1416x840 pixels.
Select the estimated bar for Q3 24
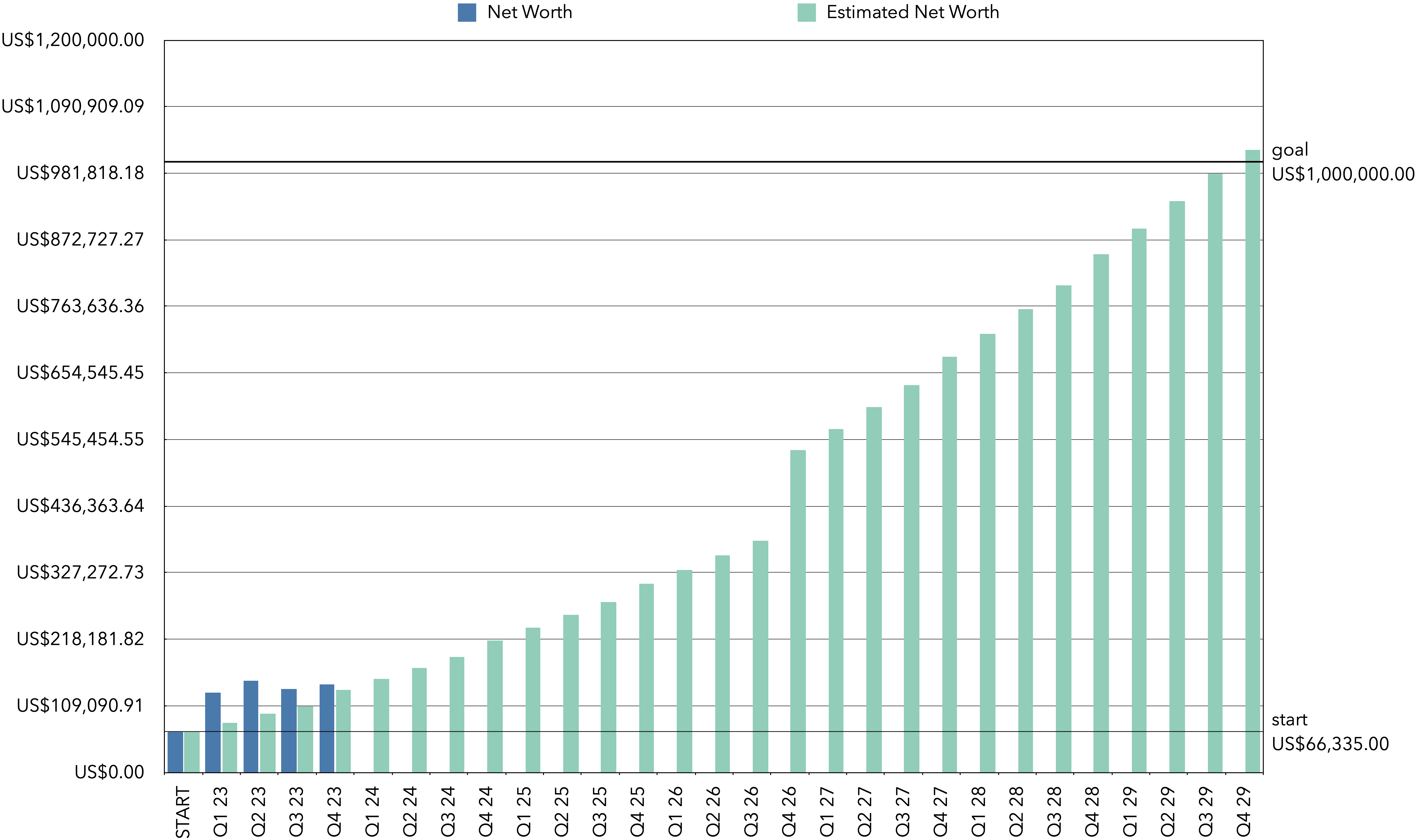pyautogui.click(x=457, y=715)
